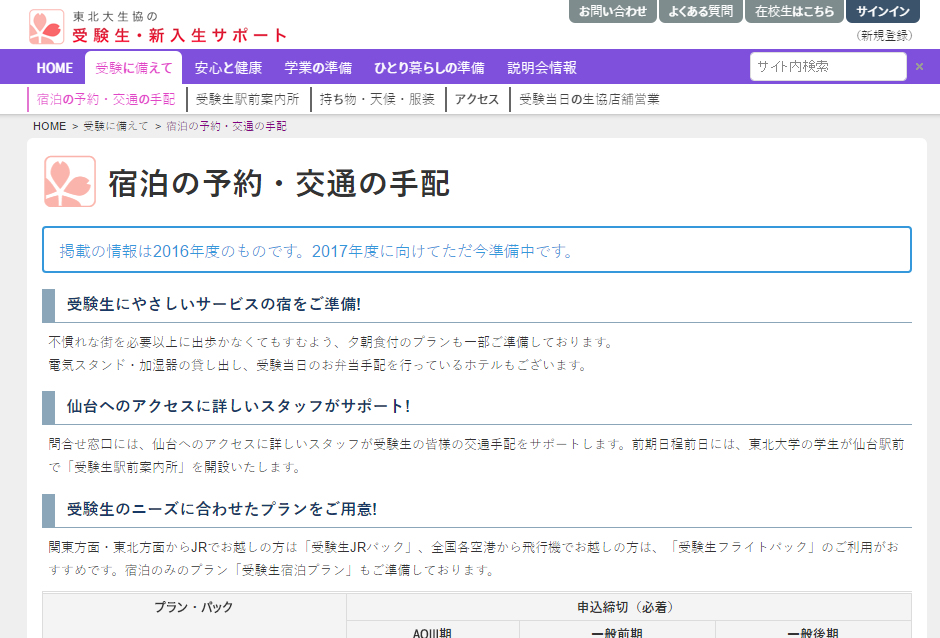The height and width of the screenshot is (638, 940).
Task: Click heading 受験生のニーズに合わせたプランをご用意!
Action: coord(222,509)
